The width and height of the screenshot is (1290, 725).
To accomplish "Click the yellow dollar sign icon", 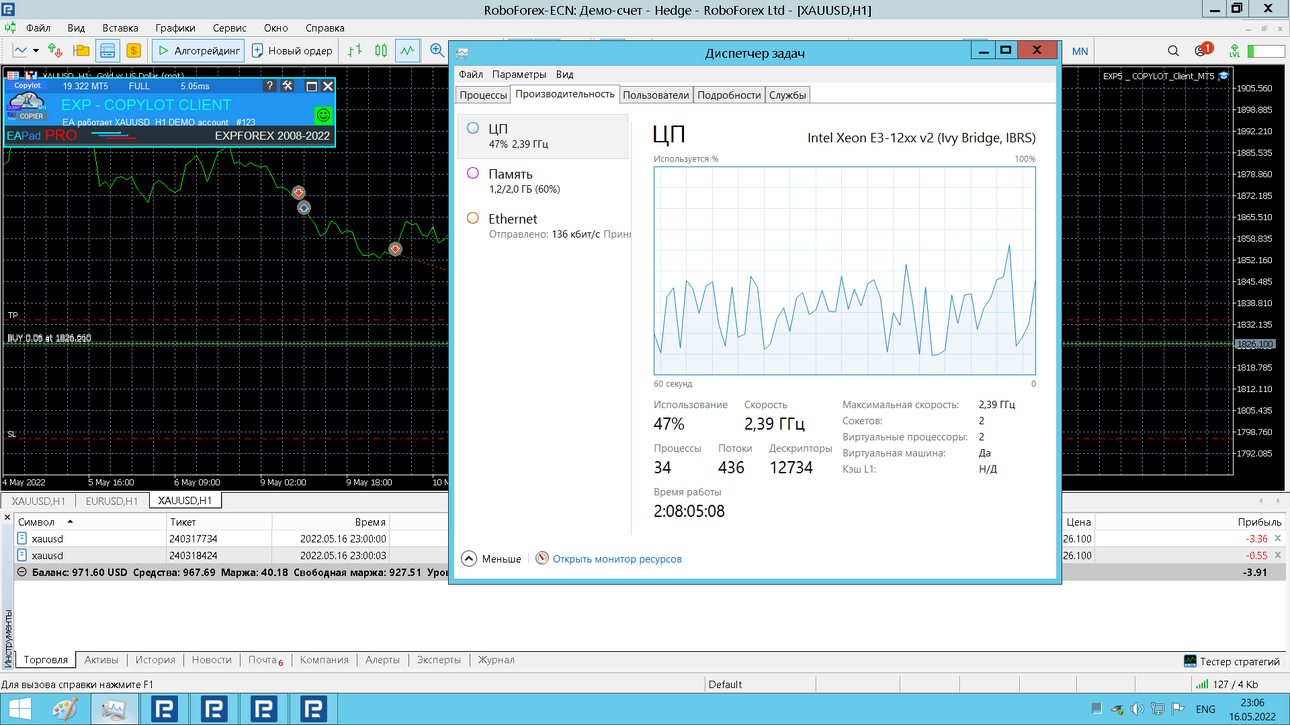I will point(133,50).
